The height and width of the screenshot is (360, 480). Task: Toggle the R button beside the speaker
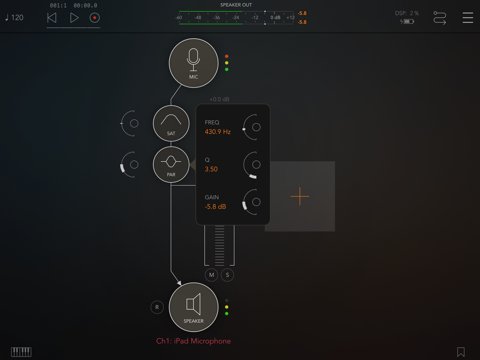[157, 307]
